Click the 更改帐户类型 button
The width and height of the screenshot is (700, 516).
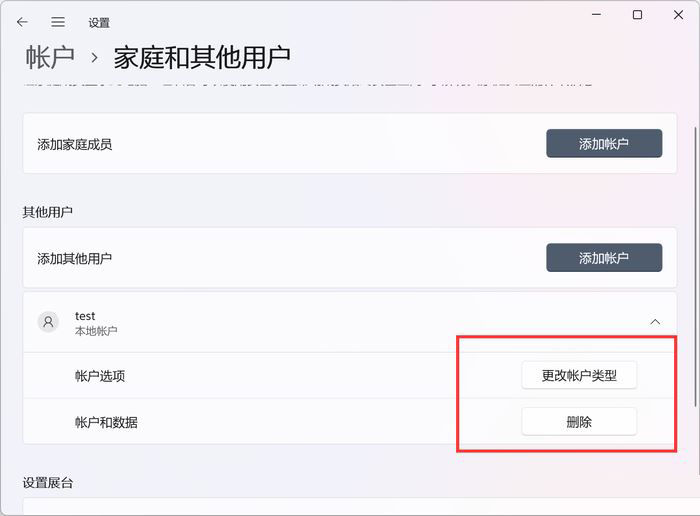pos(579,376)
